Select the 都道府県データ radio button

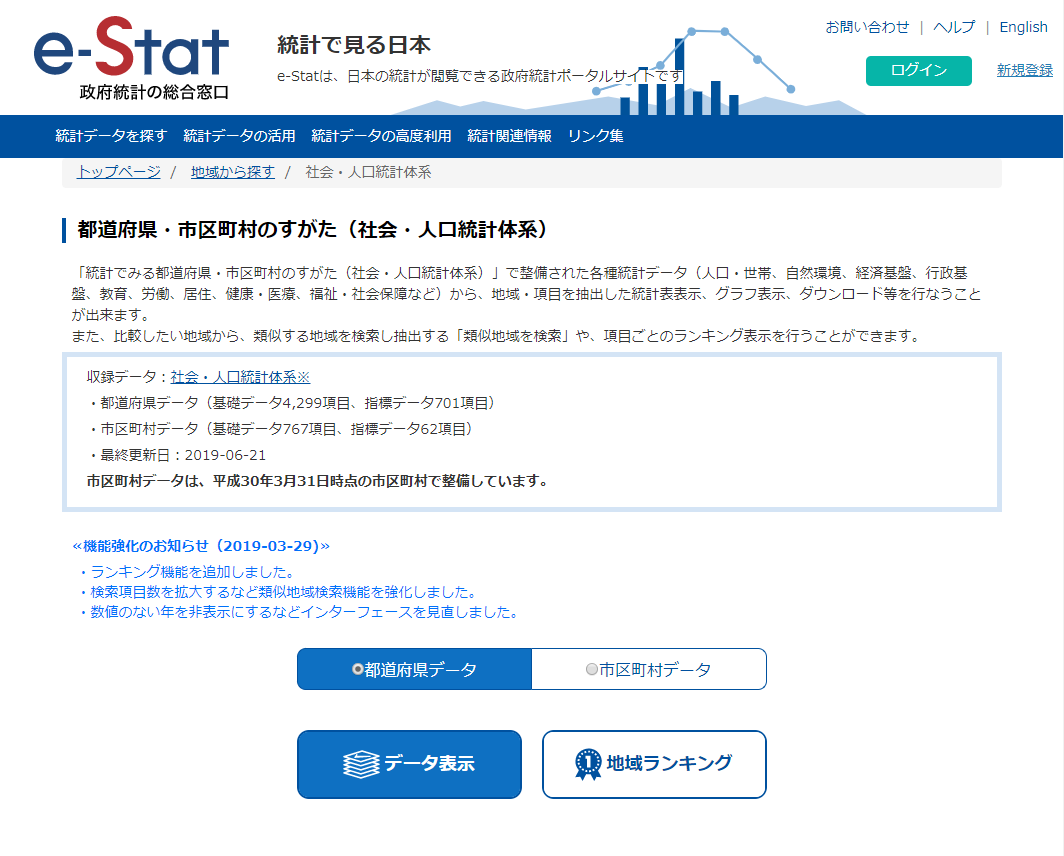358,670
